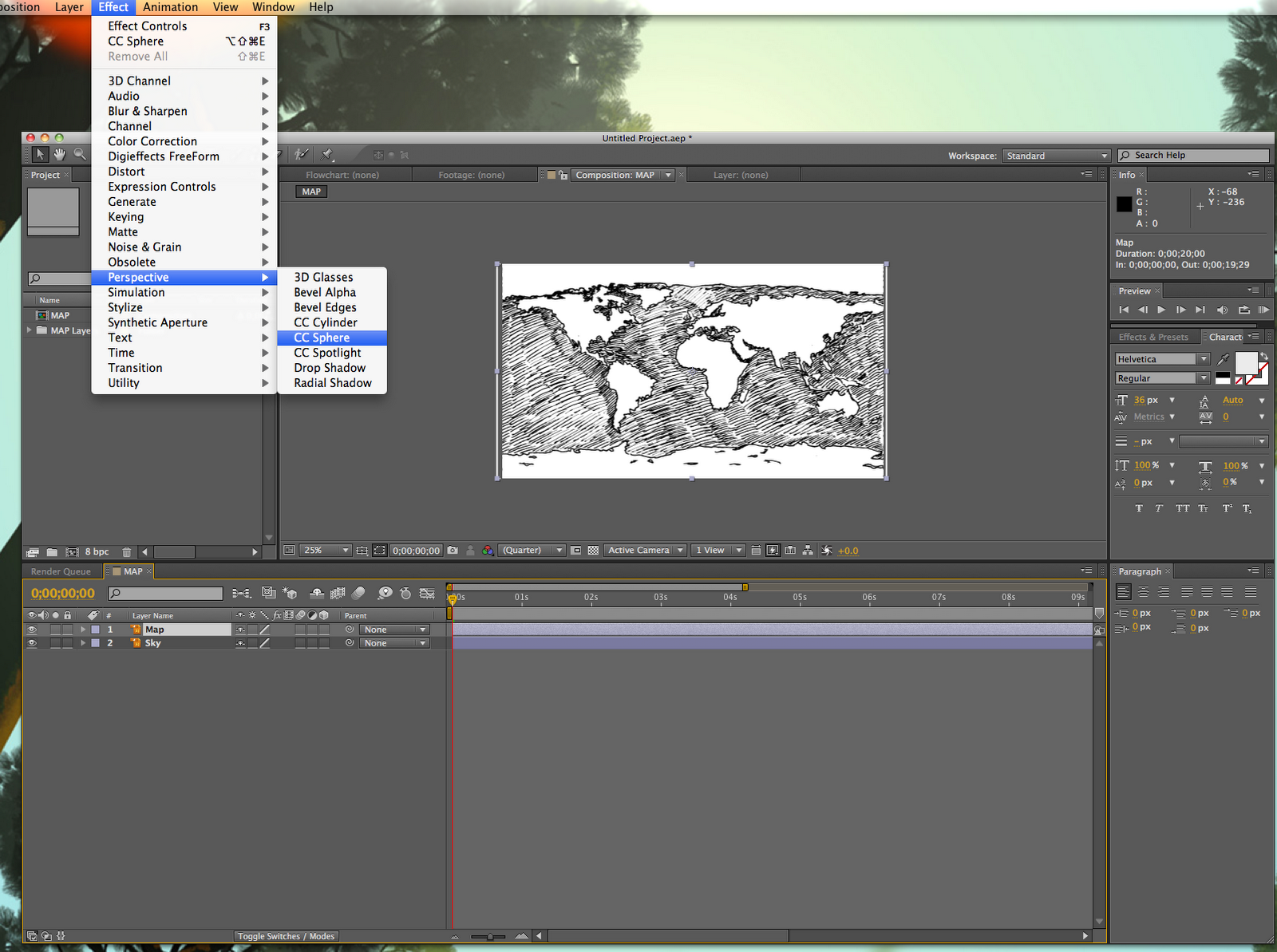Open the (Quarter) resolution dropdown

[x=532, y=551]
